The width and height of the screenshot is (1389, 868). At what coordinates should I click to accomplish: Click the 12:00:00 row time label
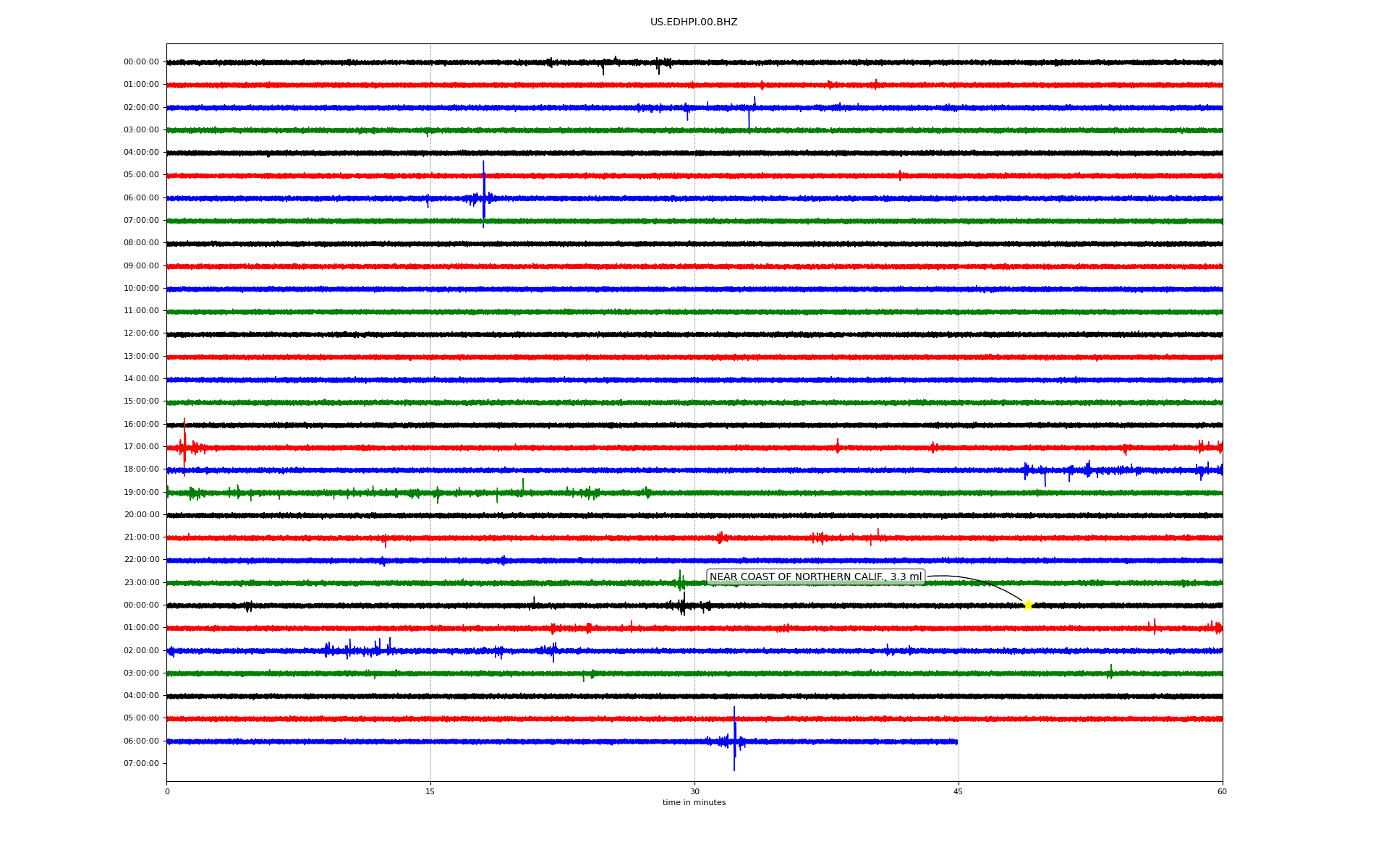(x=141, y=333)
